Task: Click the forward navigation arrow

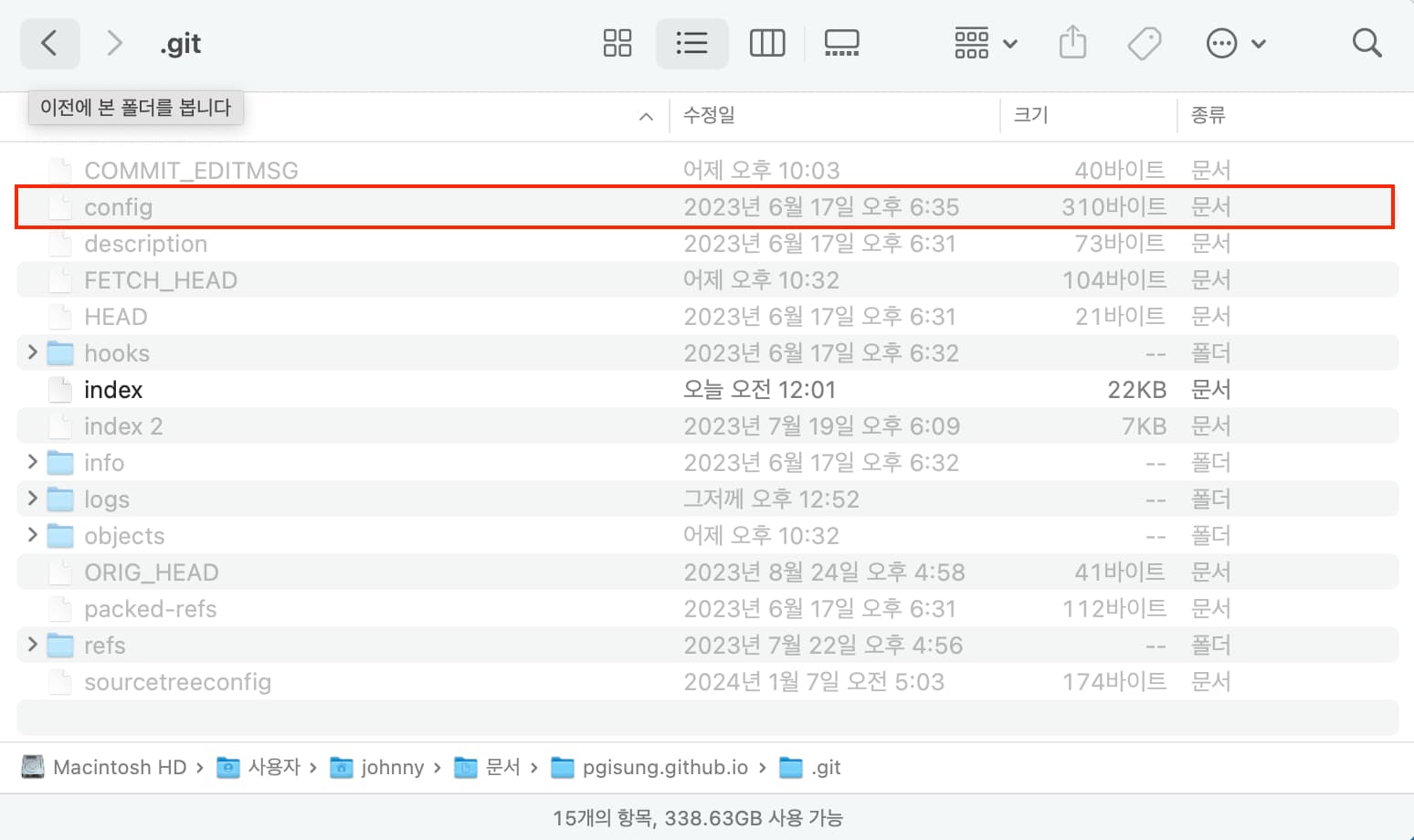Action: point(114,43)
